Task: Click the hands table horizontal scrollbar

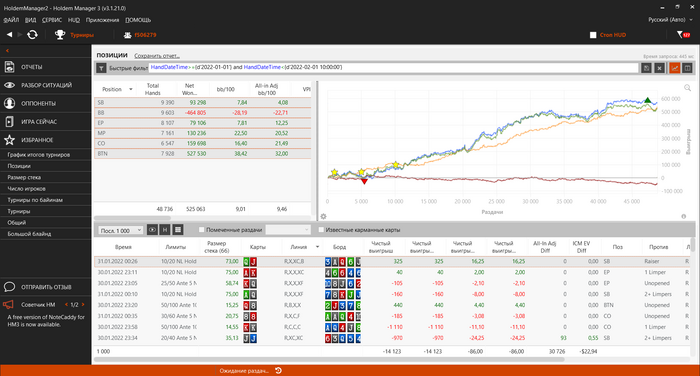Action: pos(329,359)
